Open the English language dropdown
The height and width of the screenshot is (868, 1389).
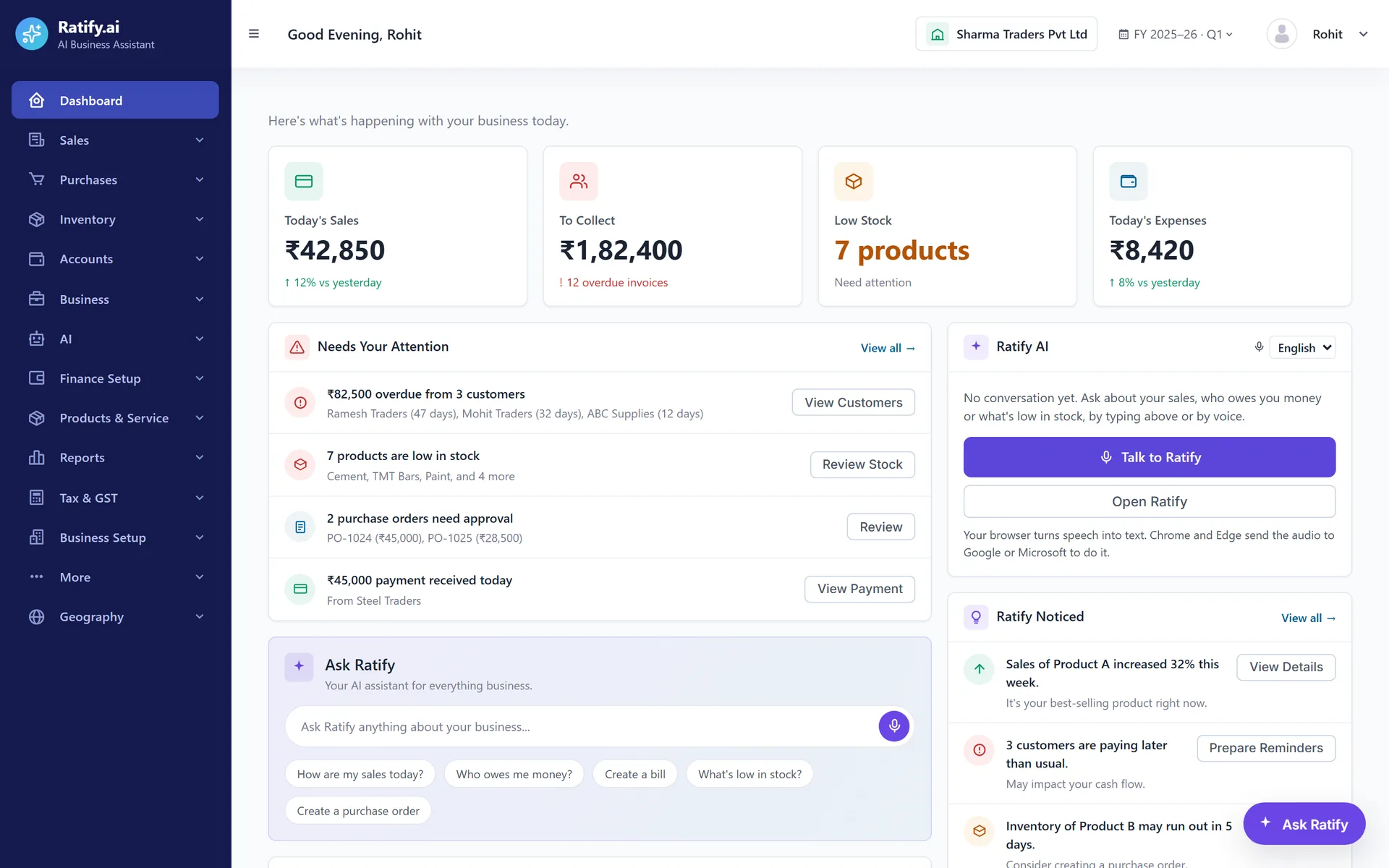tap(1302, 347)
